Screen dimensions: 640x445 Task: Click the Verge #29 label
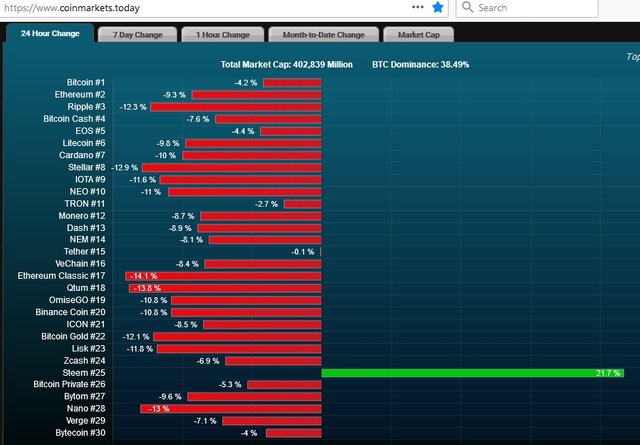click(x=86, y=421)
